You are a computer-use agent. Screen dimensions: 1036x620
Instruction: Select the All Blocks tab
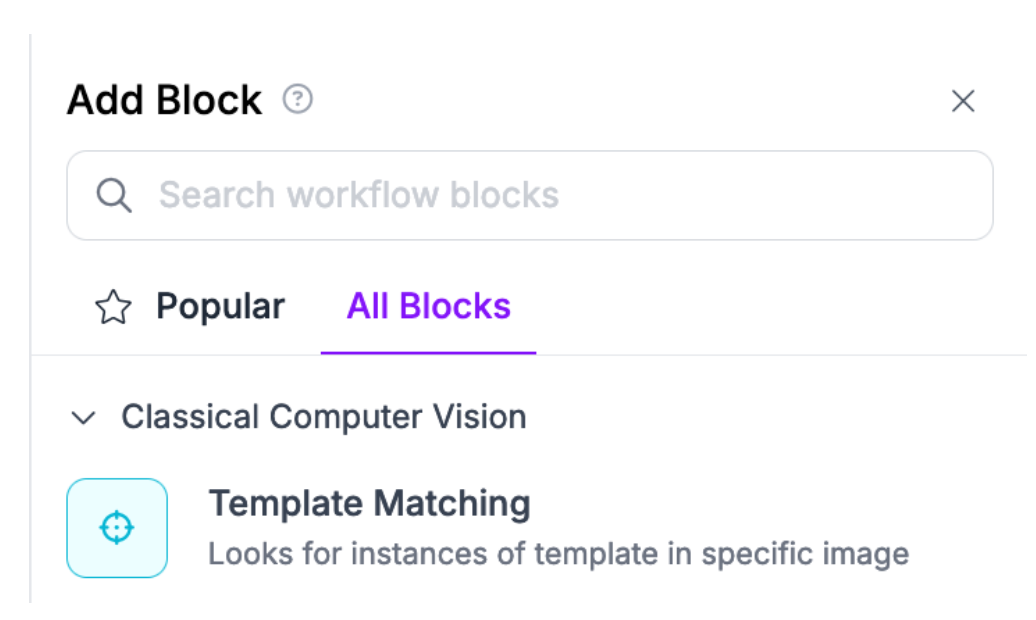(x=428, y=306)
